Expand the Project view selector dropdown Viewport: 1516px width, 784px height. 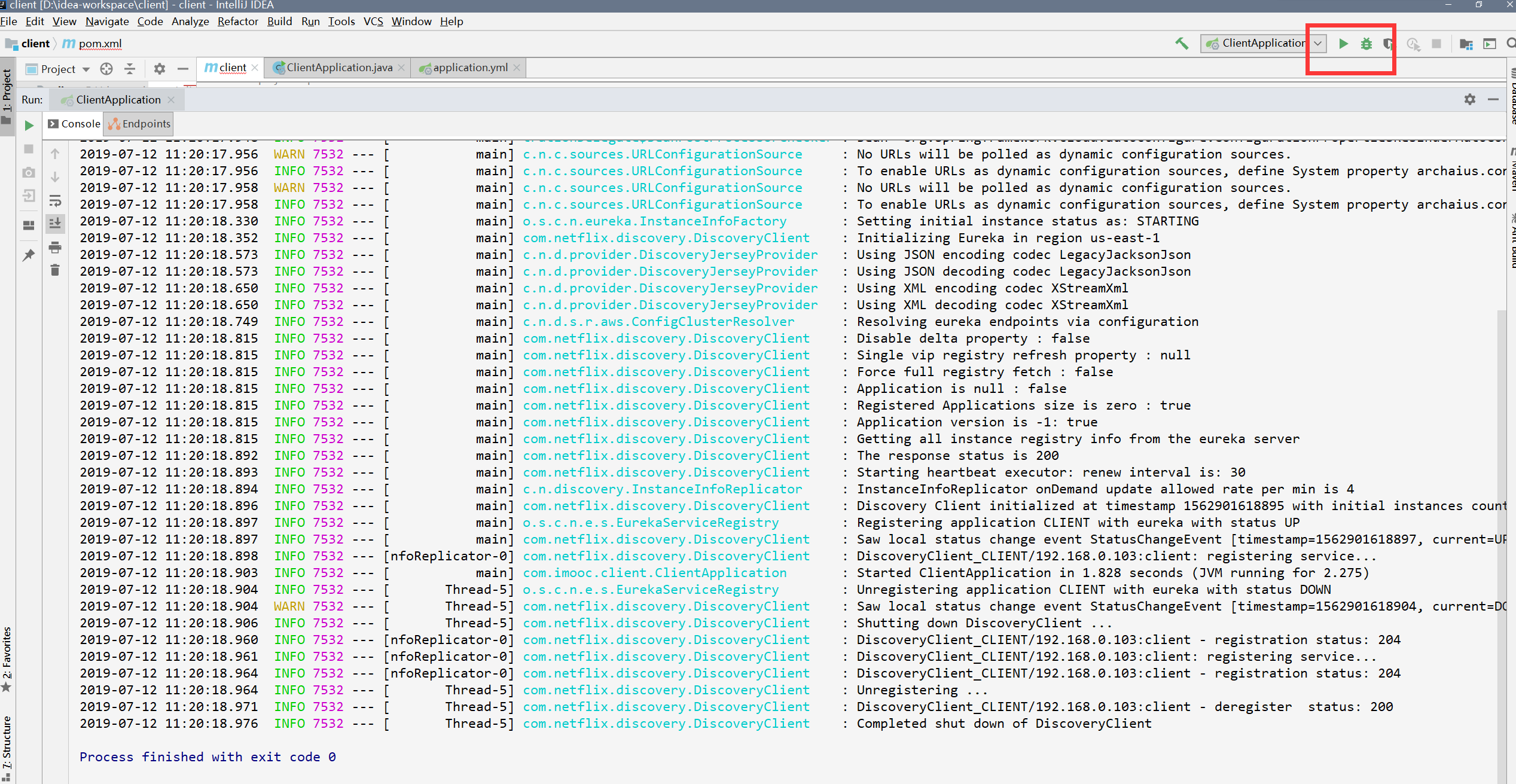pos(86,69)
